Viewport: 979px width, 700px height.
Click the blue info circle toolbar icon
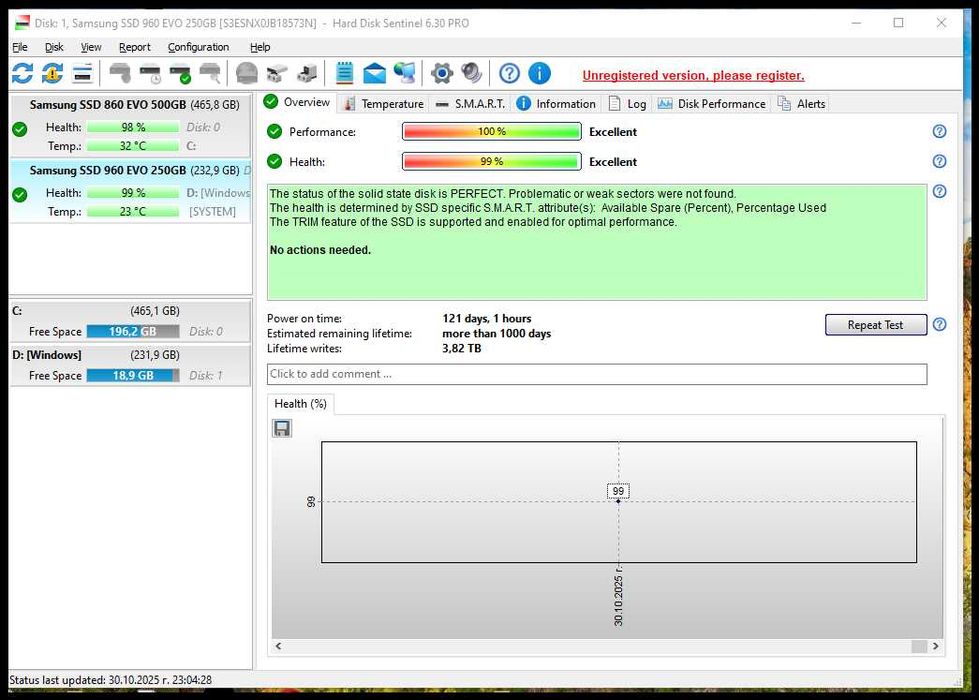(x=539, y=74)
